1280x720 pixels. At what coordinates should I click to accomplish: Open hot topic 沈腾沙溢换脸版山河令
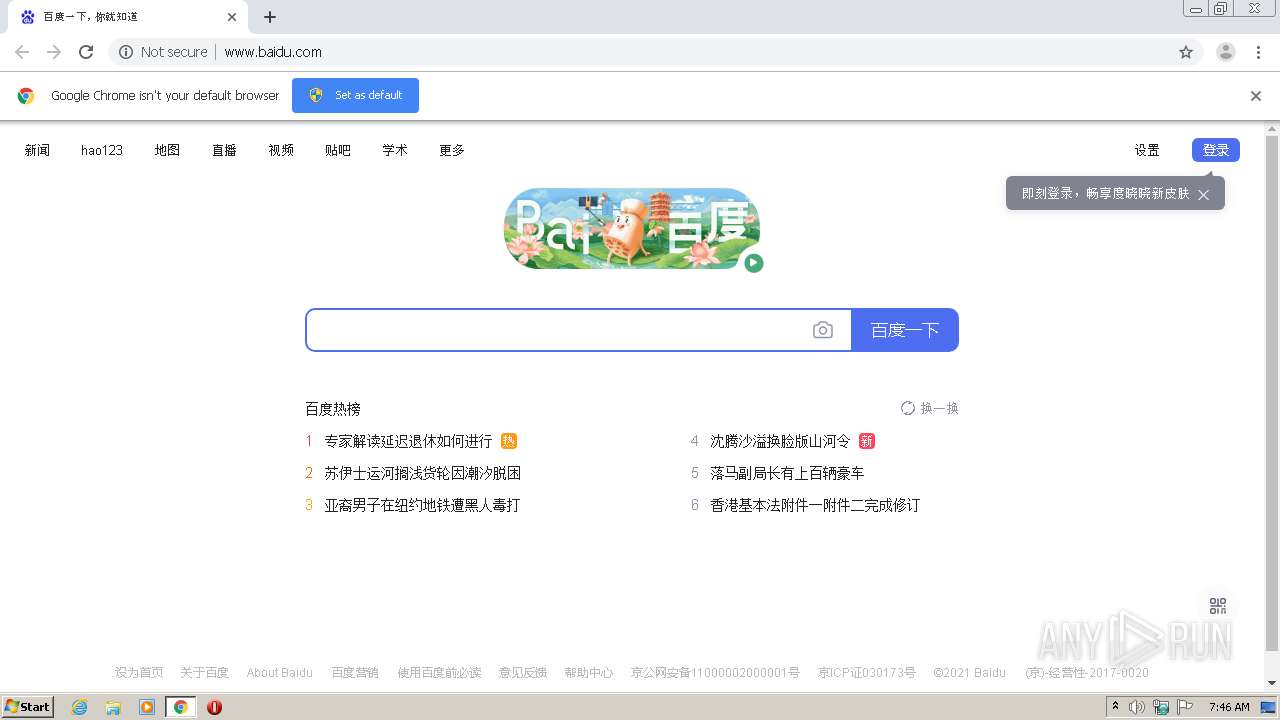[780, 441]
